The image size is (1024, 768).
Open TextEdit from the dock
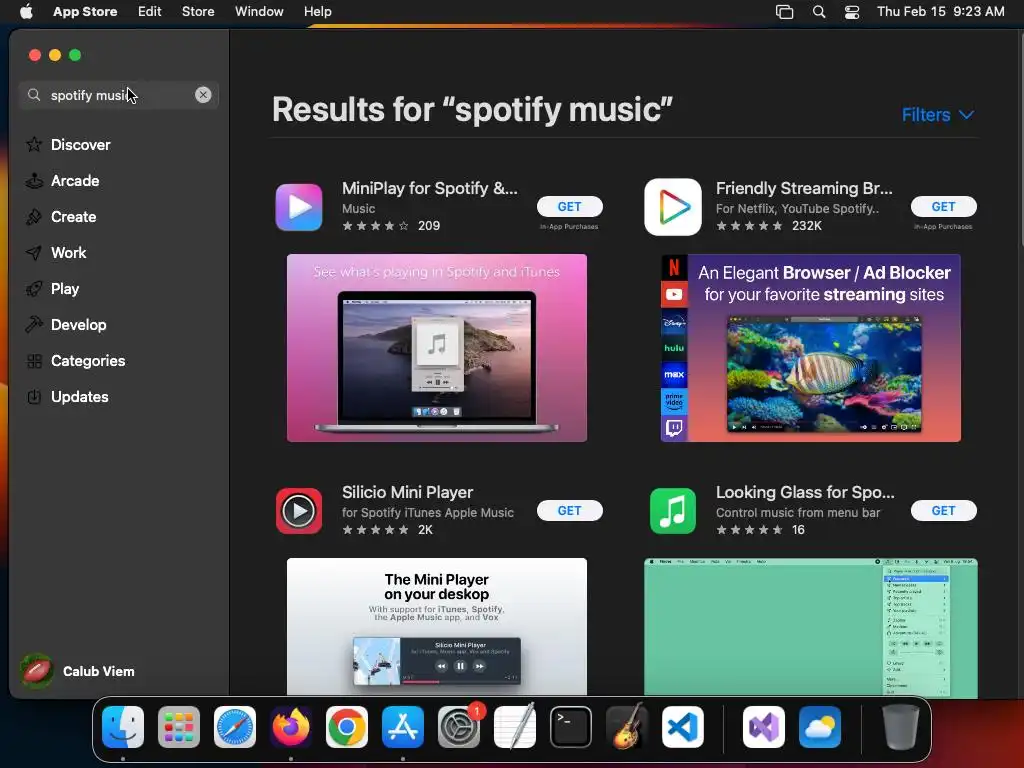(x=515, y=727)
